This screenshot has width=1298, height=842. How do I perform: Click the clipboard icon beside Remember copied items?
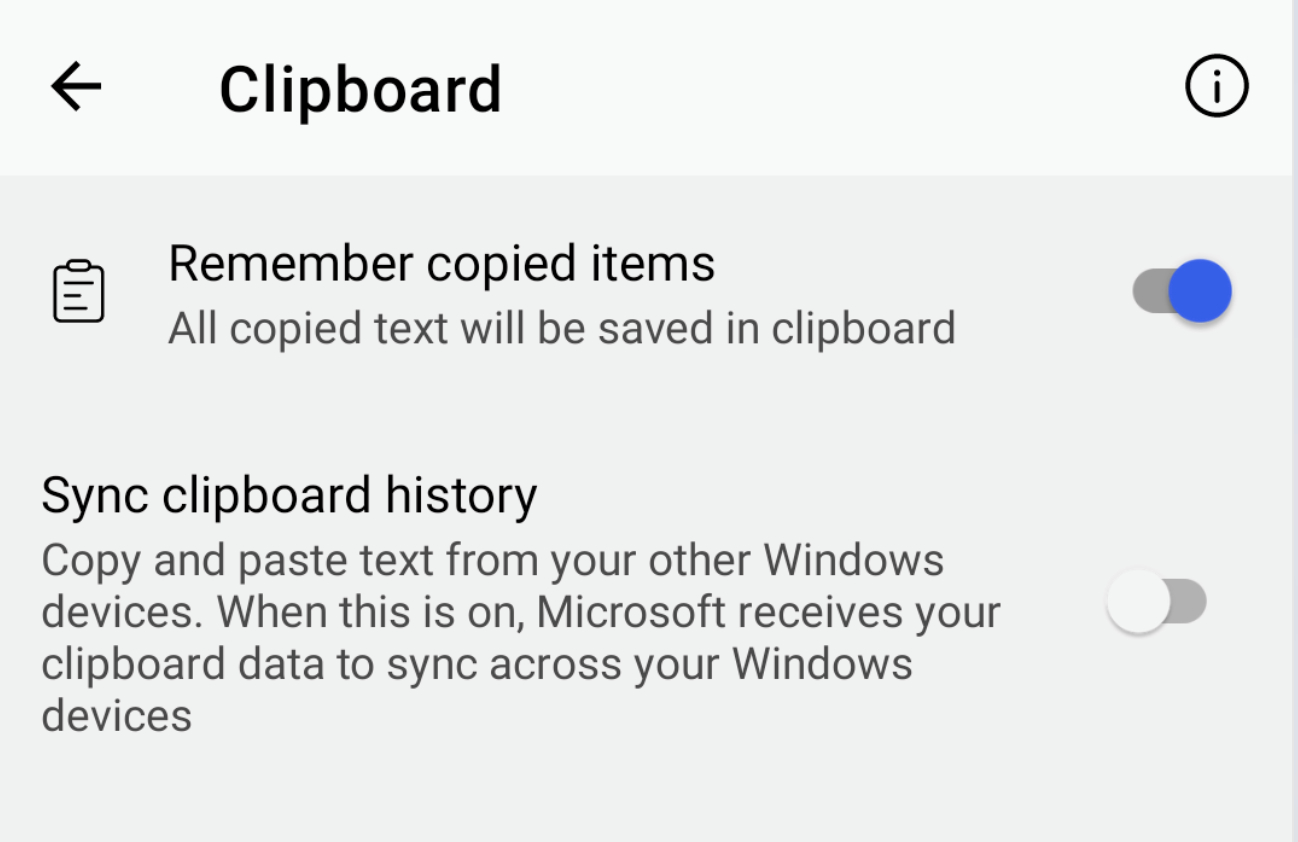click(79, 291)
